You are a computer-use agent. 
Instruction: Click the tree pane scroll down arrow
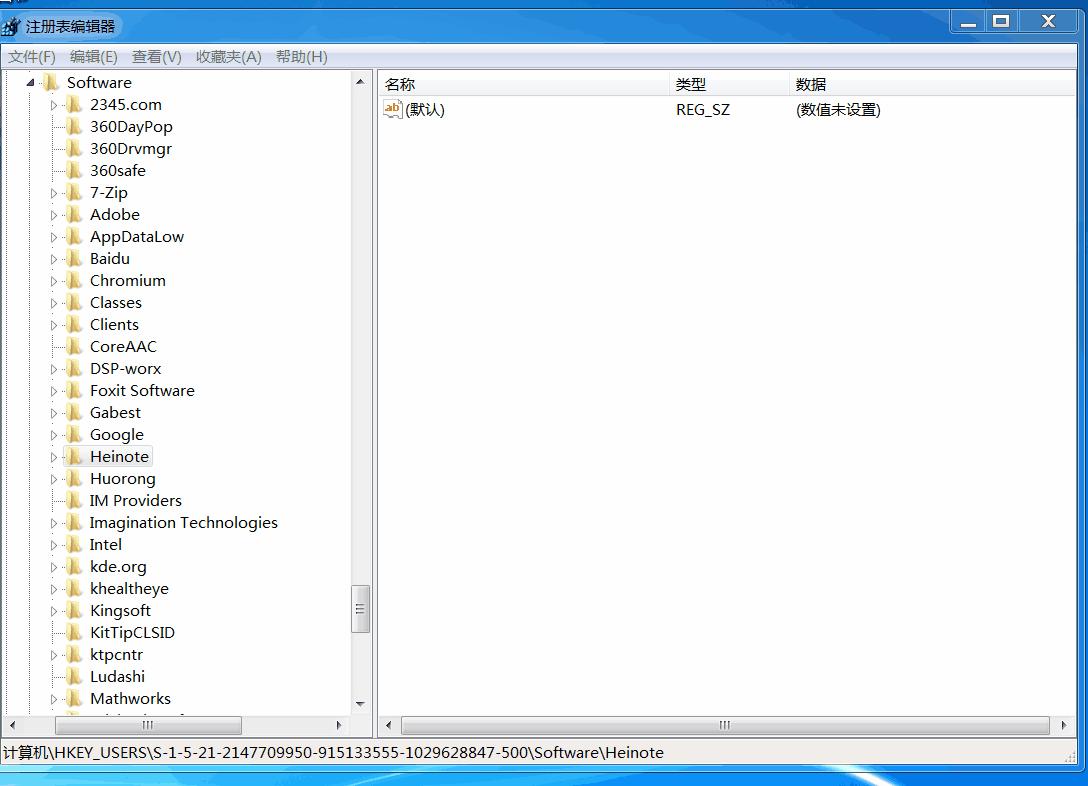pyautogui.click(x=360, y=703)
